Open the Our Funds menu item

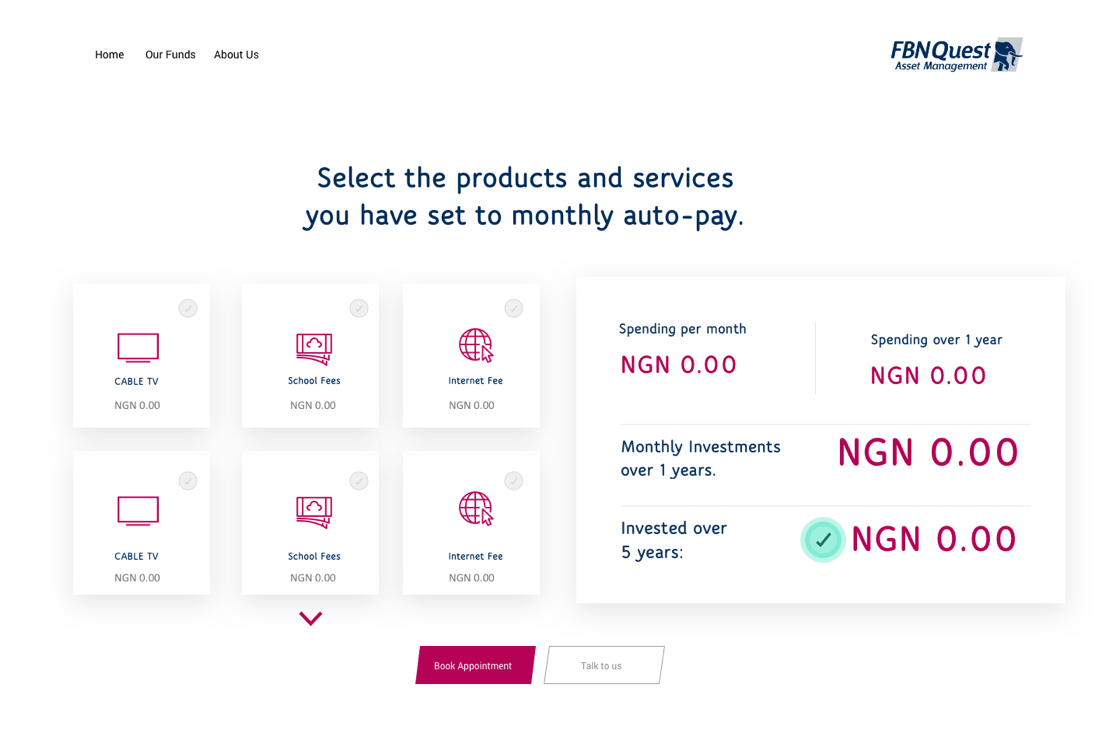click(x=170, y=55)
